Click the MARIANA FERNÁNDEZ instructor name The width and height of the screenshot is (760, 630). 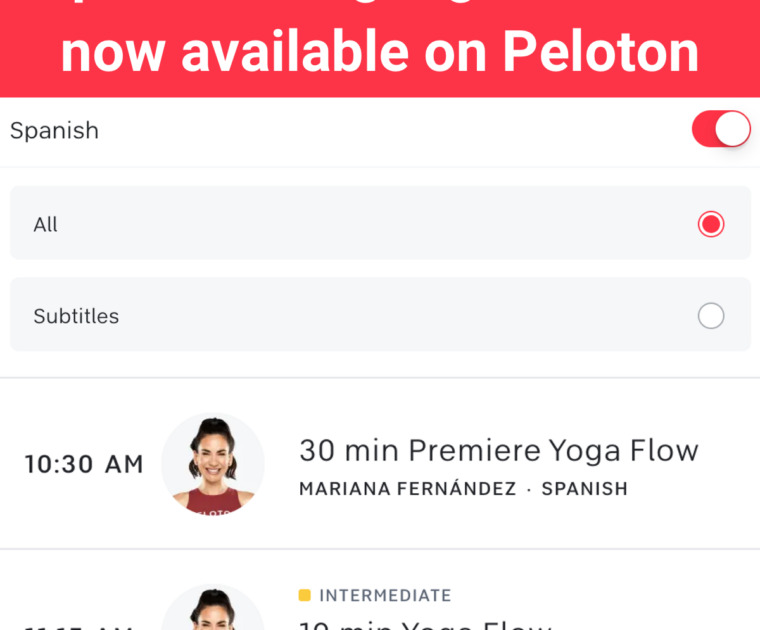pos(407,489)
